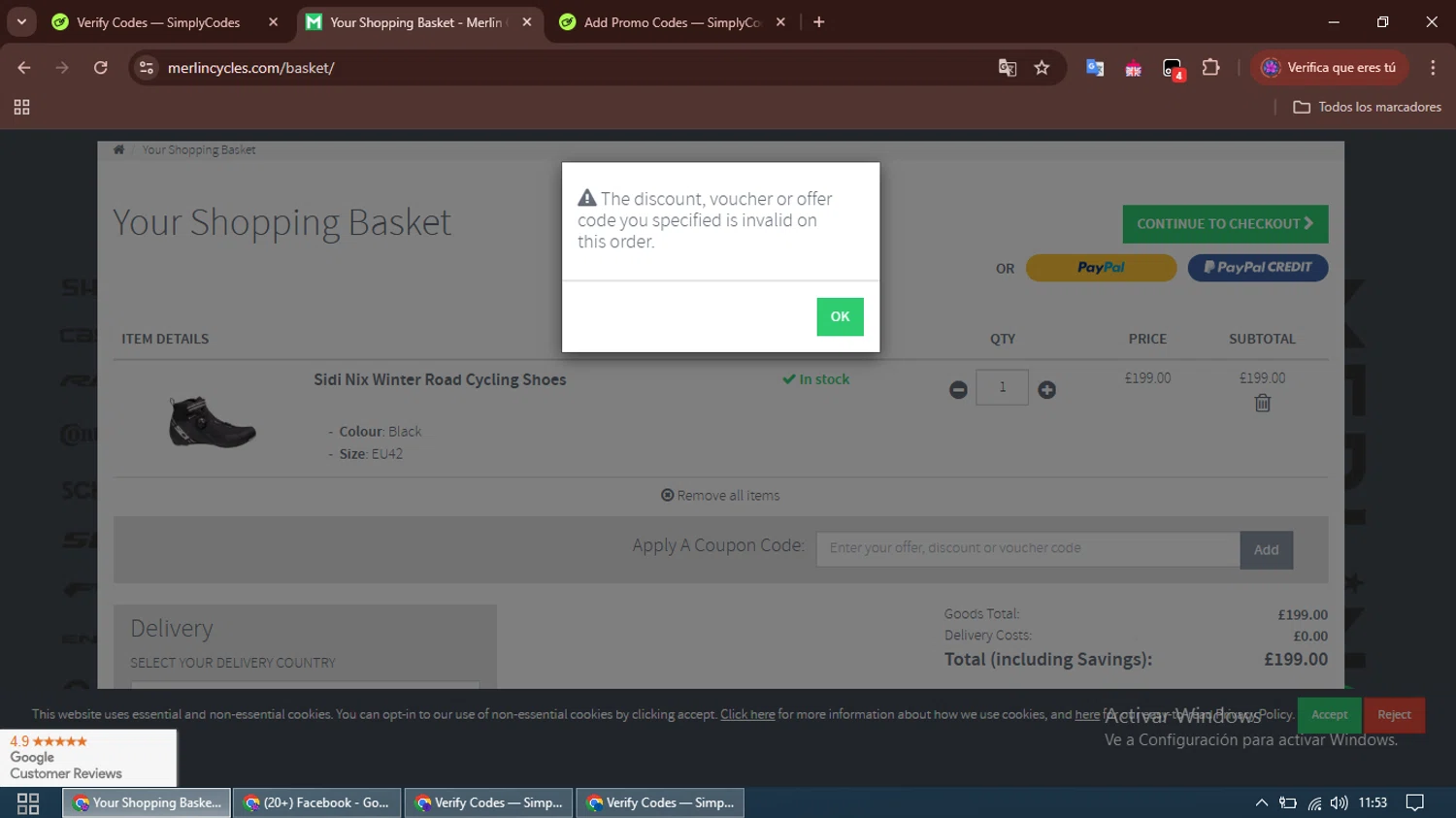The width and height of the screenshot is (1456, 818).
Task: Go to home via breadcrumb house icon
Action: (118, 149)
